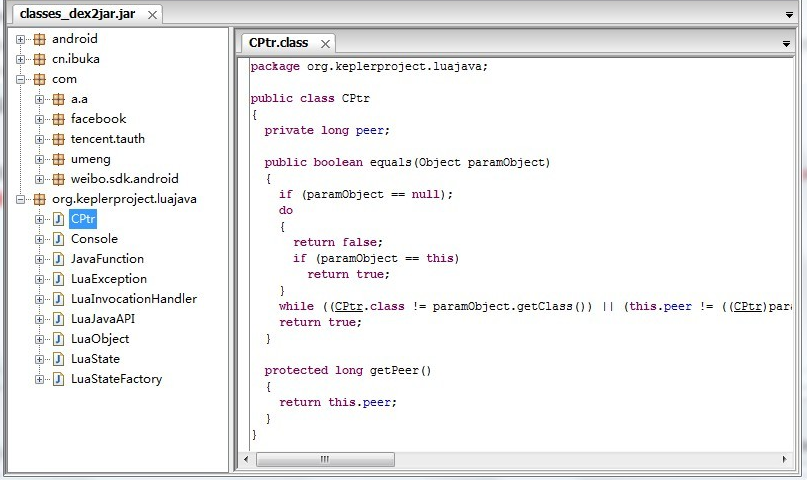
Task: Select the facebook package label
Action: tap(98, 119)
